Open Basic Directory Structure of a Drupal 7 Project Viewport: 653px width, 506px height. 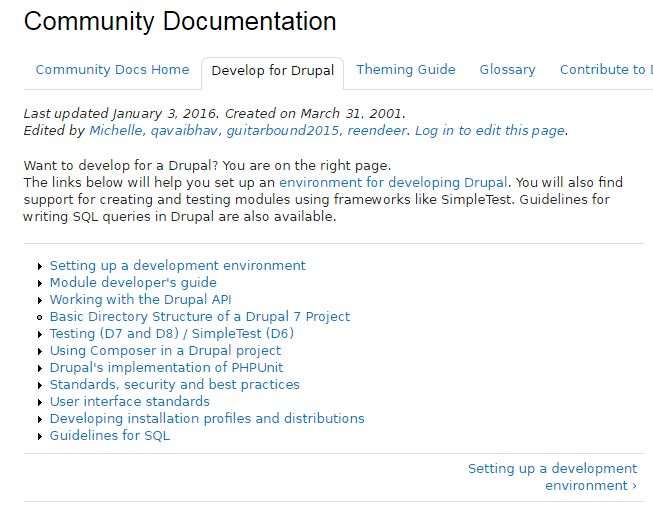pos(200,317)
